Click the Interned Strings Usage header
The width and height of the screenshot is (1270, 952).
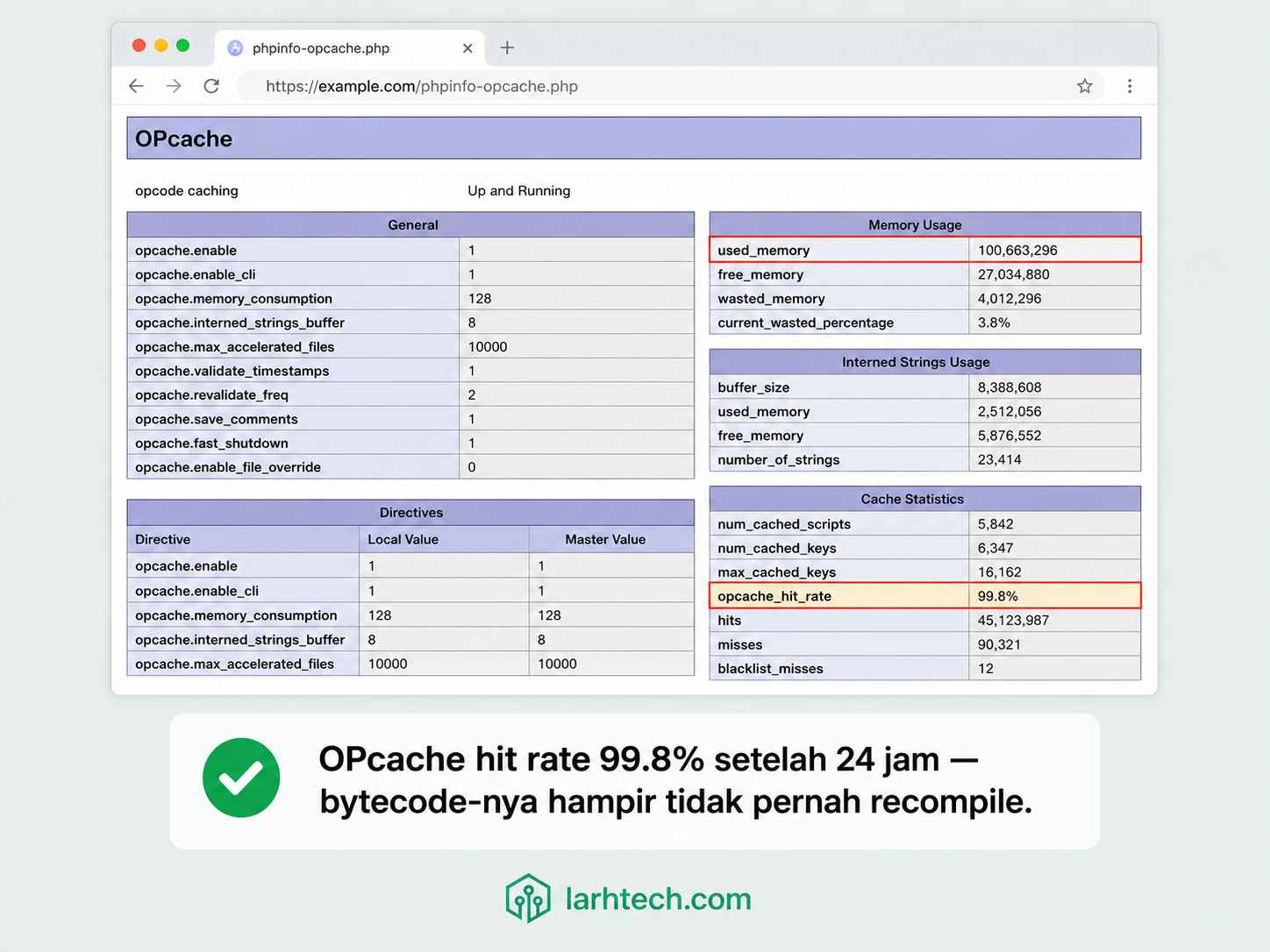[925, 362]
